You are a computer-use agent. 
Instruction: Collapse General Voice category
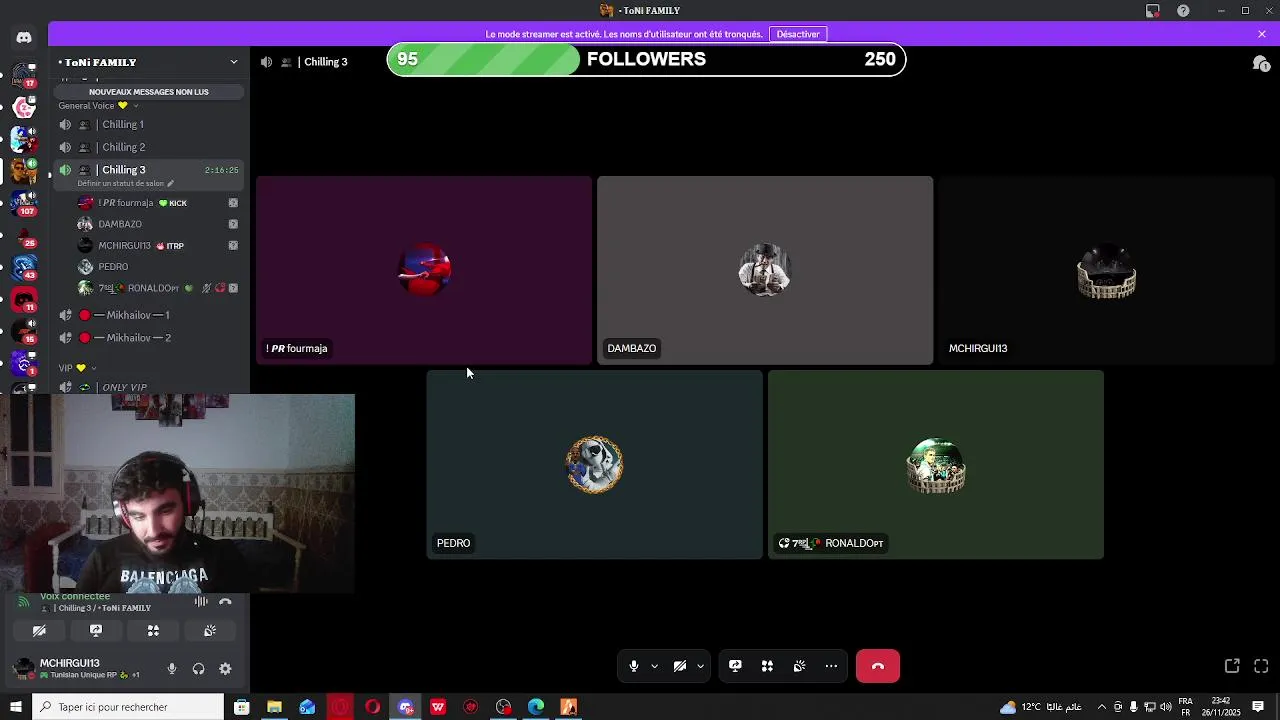click(x=98, y=106)
